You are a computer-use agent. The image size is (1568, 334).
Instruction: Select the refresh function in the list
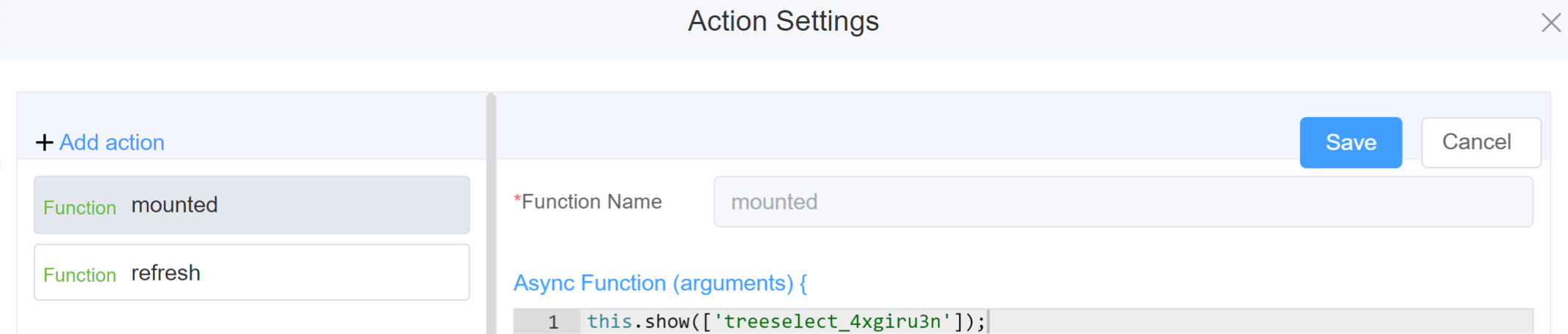click(252, 272)
